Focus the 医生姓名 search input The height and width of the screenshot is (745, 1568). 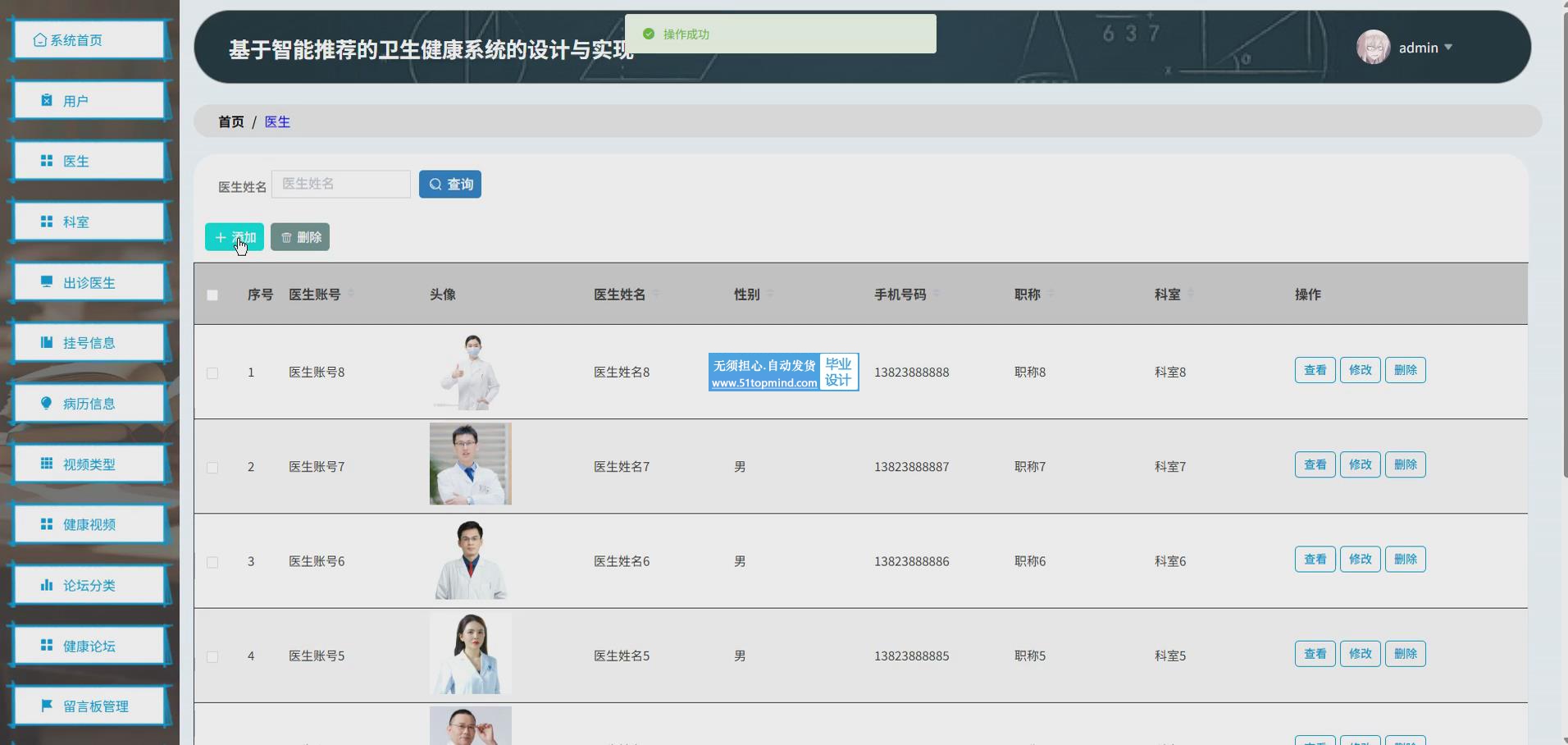[x=341, y=184]
